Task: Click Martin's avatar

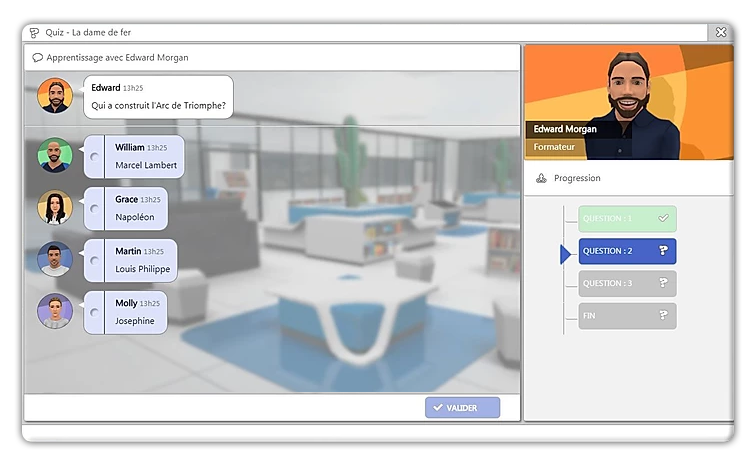Action: pyautogui.click(x=55, y=259)
